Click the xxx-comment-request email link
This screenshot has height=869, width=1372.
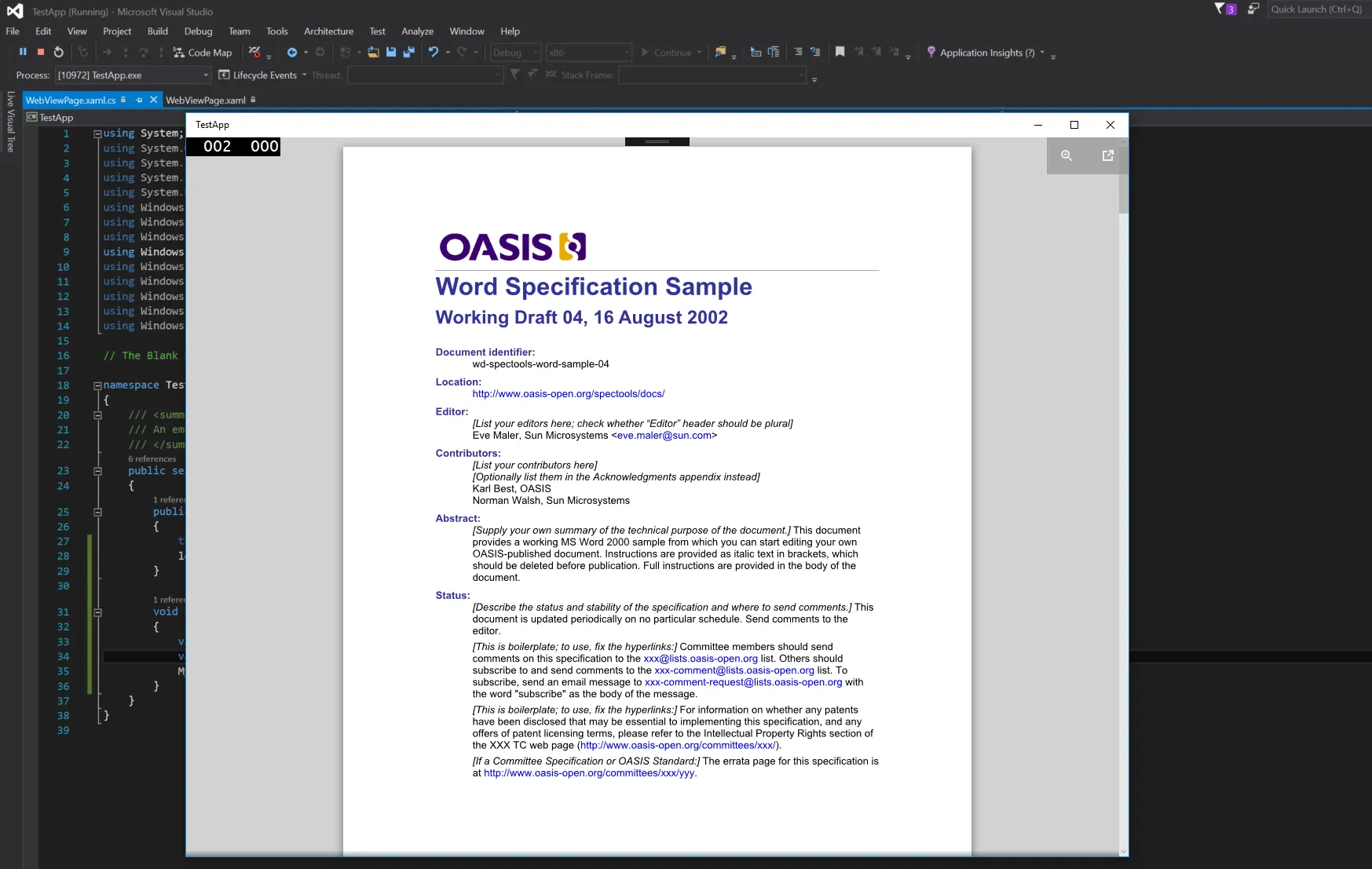coord(743,682)
